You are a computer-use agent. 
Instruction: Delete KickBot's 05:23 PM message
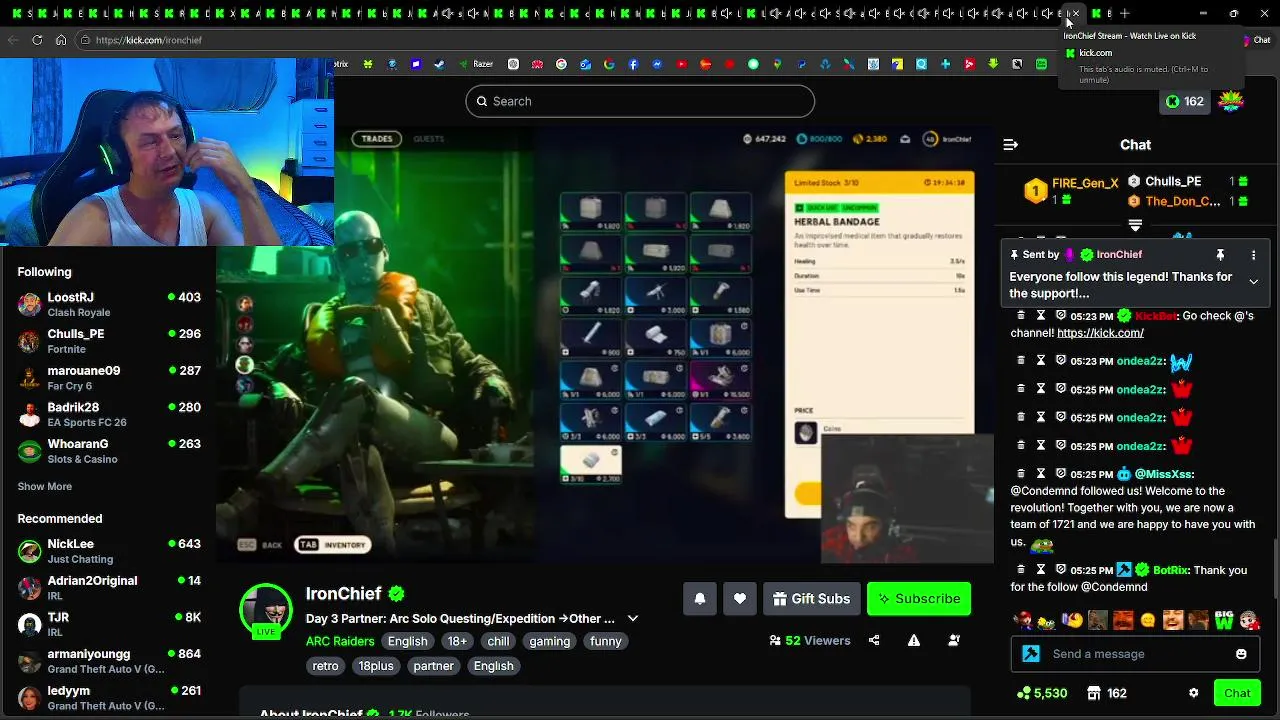click(x=1021, y=316)
